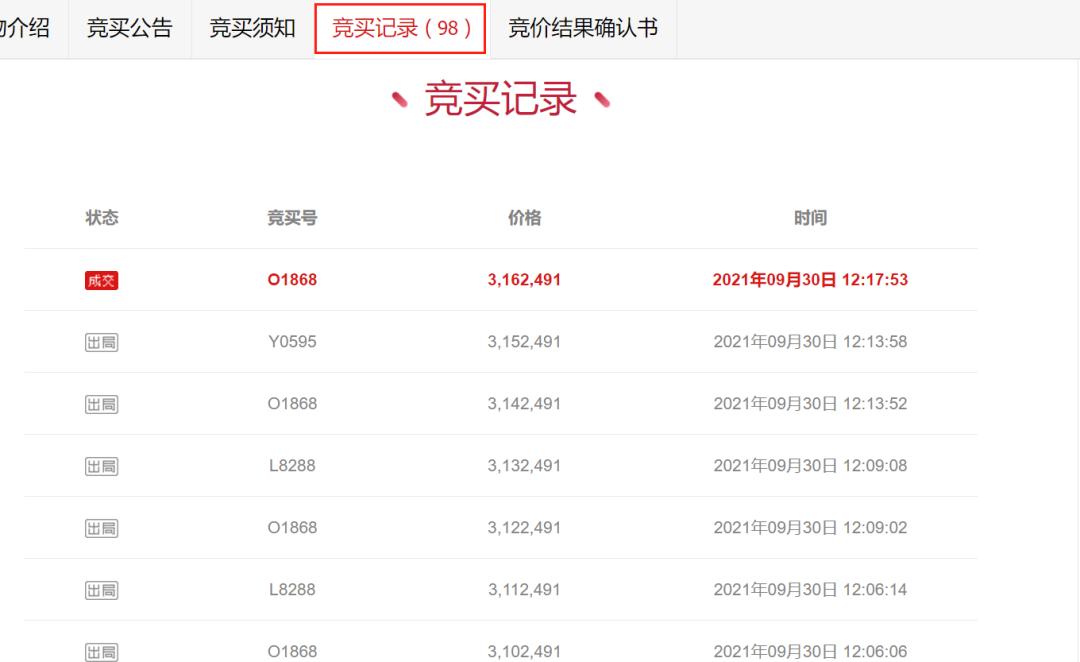Click the 出局 badge in the 12:09:02 row

click(x=99, y=527)
